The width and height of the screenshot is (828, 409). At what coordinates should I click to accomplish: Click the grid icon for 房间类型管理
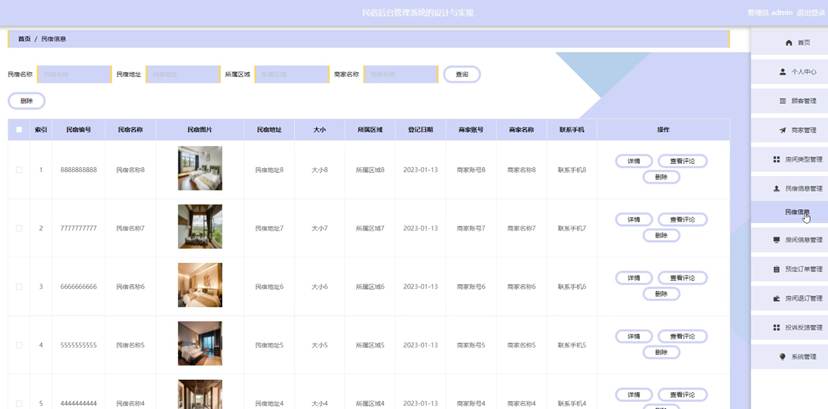[x=776, y=159]
